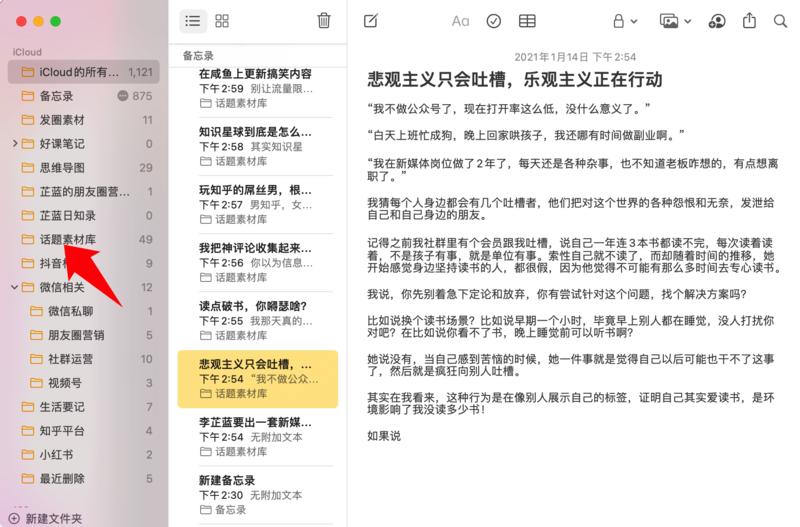
Task: Open search with magnifier icon
Action: [x=780, y=21]
